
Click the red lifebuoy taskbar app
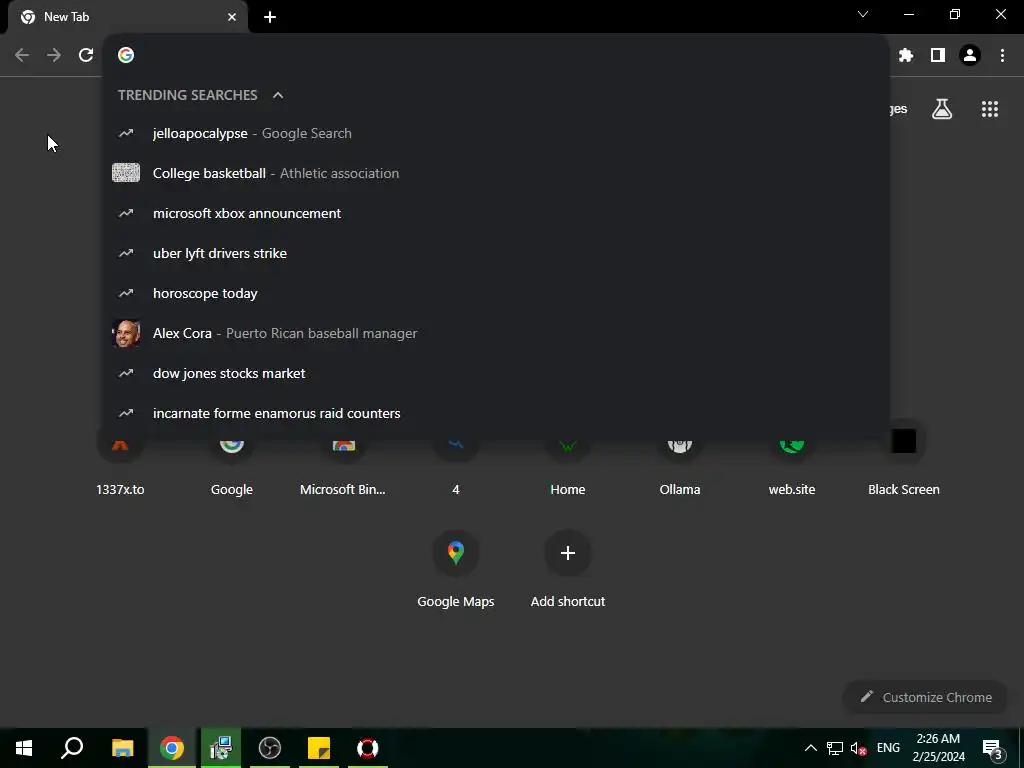coord(368,748)
